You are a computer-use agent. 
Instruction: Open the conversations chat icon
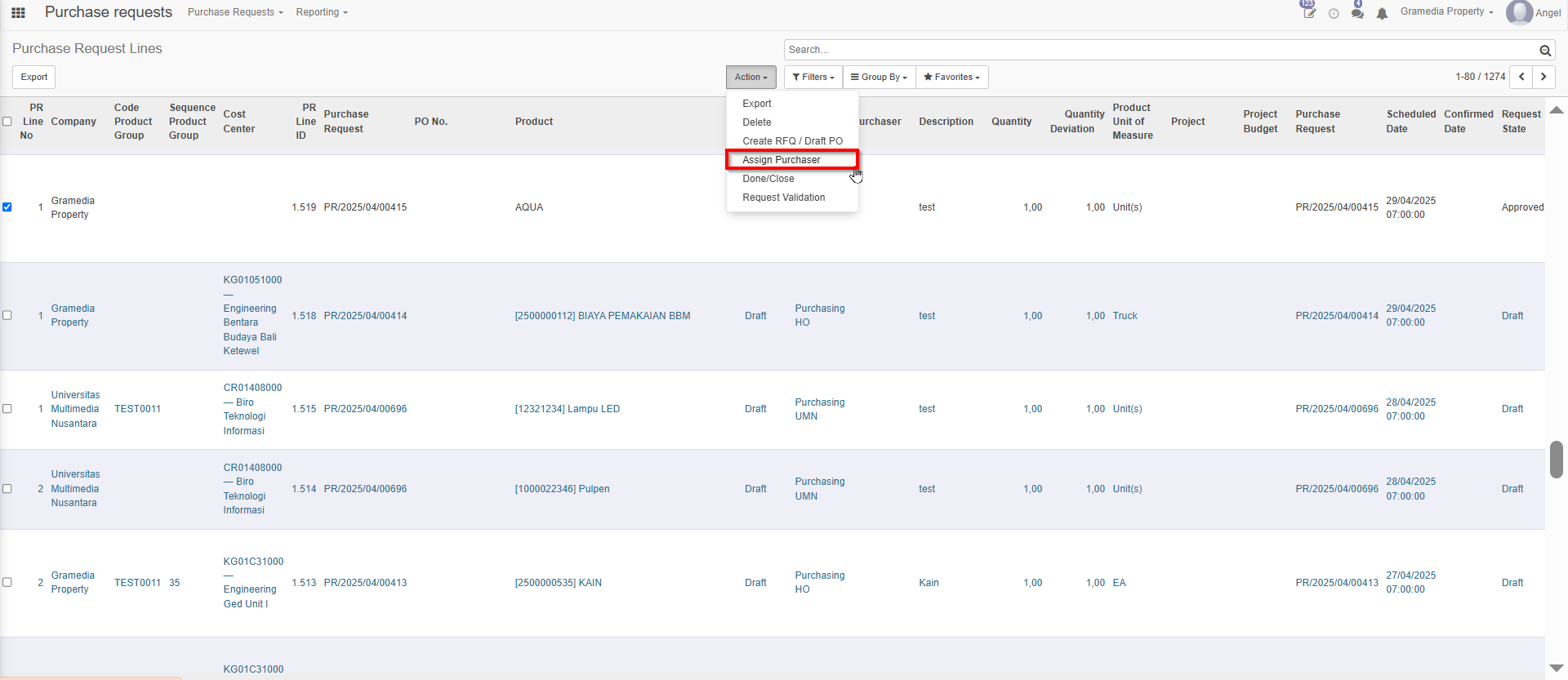1357,12
